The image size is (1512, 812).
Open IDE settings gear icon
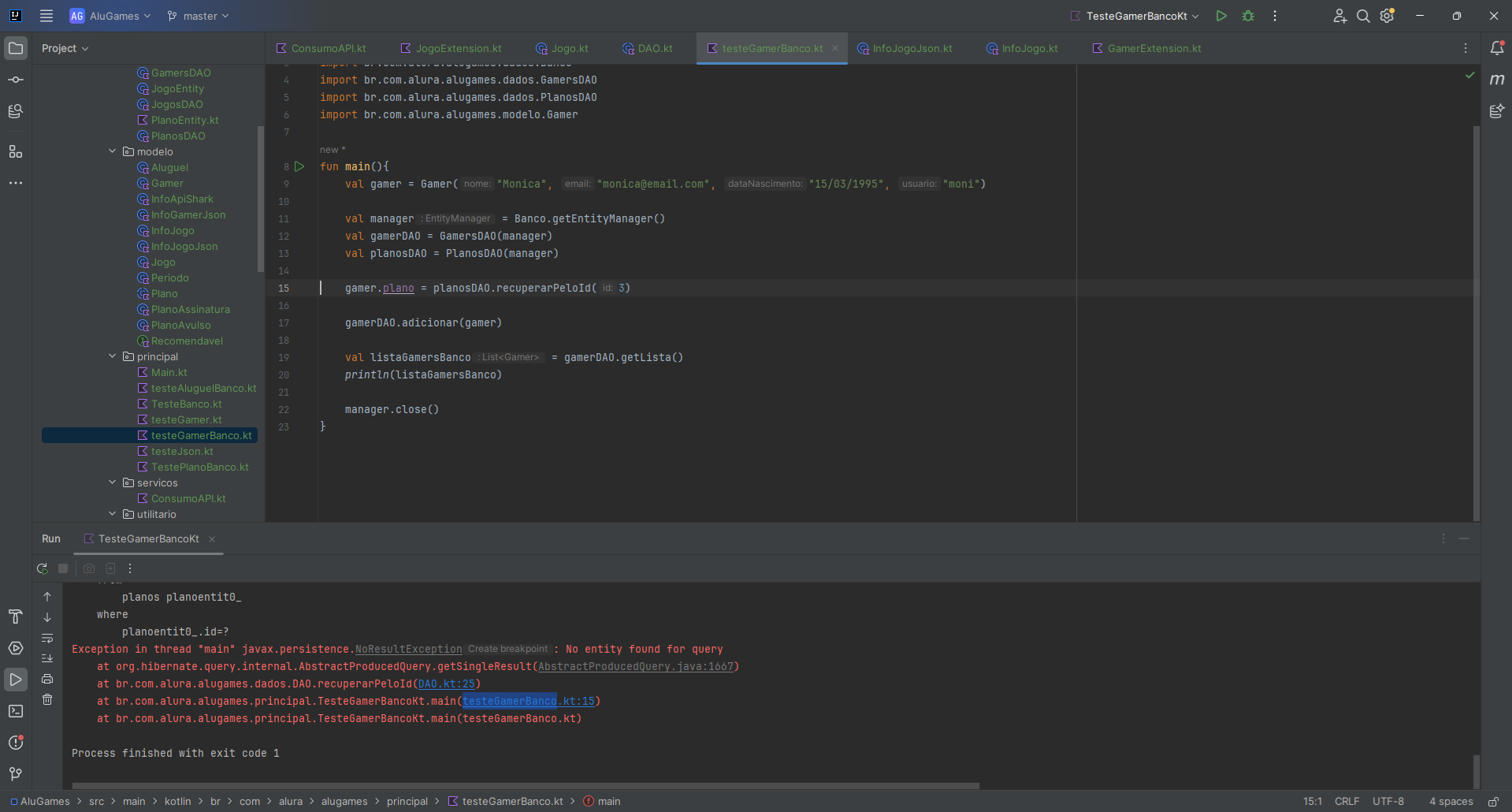tap(1388, 16)
